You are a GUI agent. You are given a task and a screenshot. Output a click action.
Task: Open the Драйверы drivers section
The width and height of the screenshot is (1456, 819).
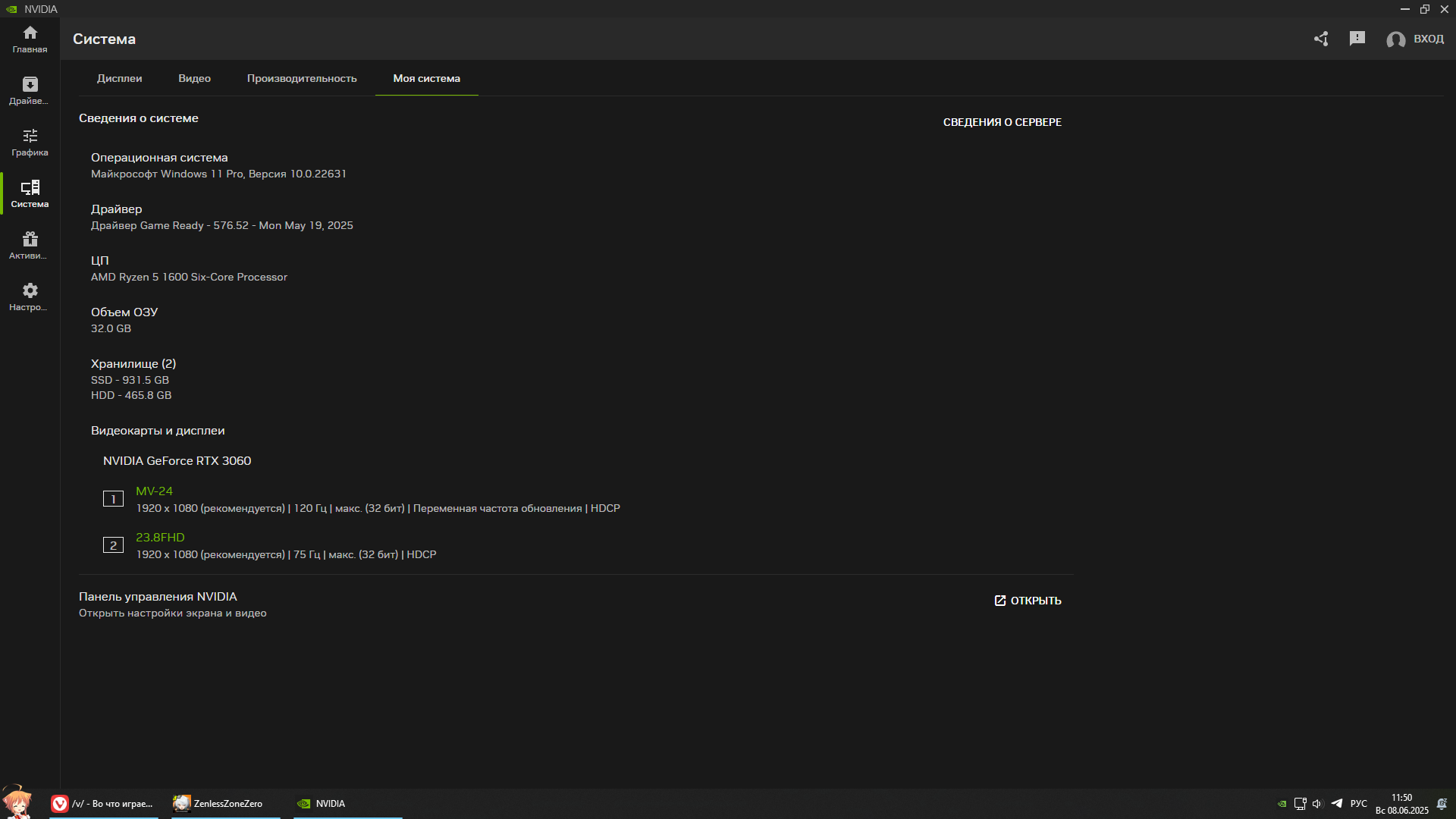coord(30,91)
